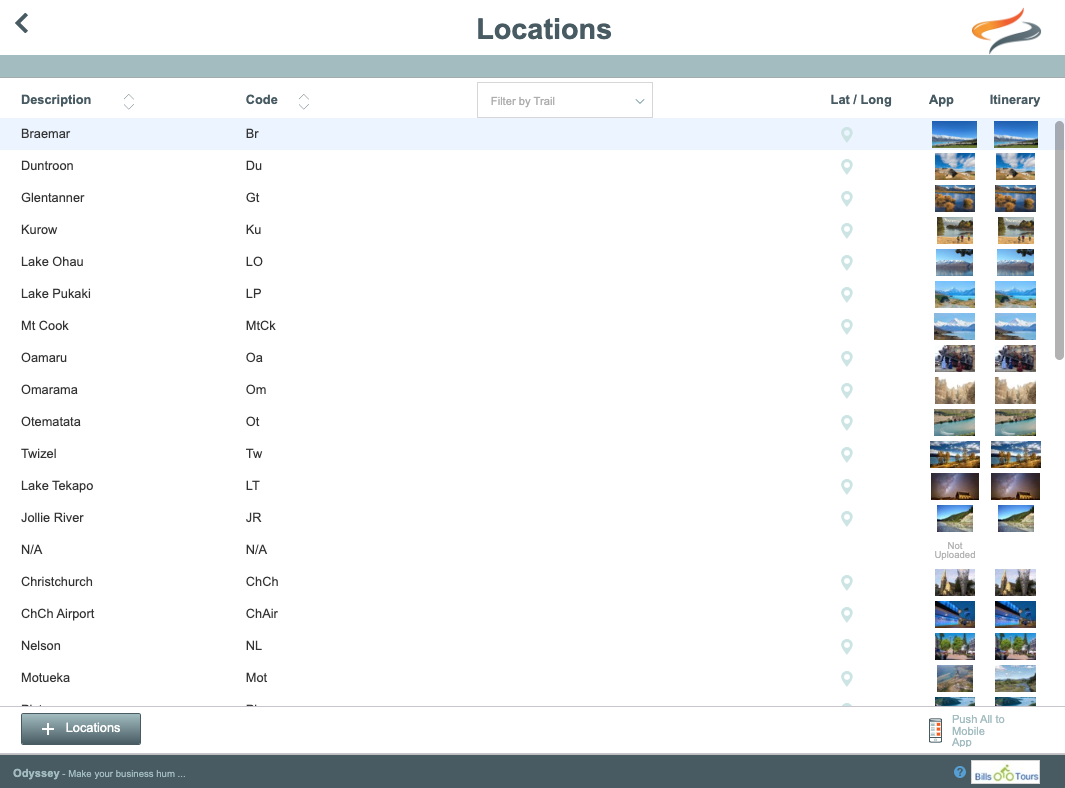1065x788 pixels.
Task: Open map pin for Nelson
Action: click(x=846, y=646)
